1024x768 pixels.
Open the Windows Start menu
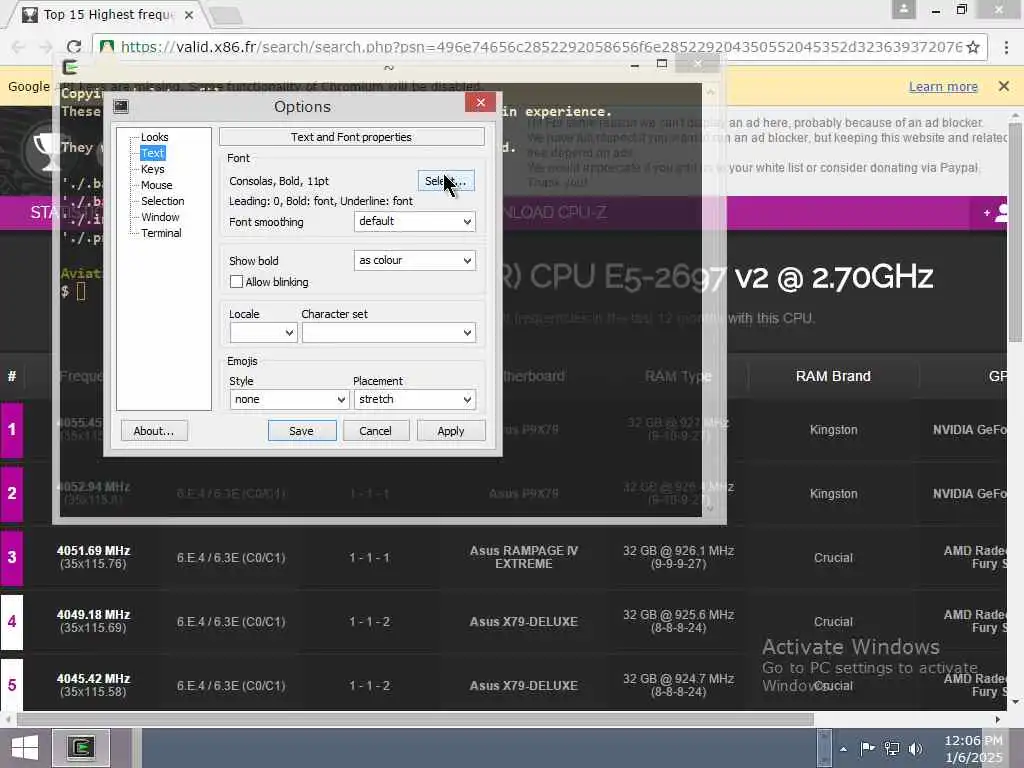(25, 748)
